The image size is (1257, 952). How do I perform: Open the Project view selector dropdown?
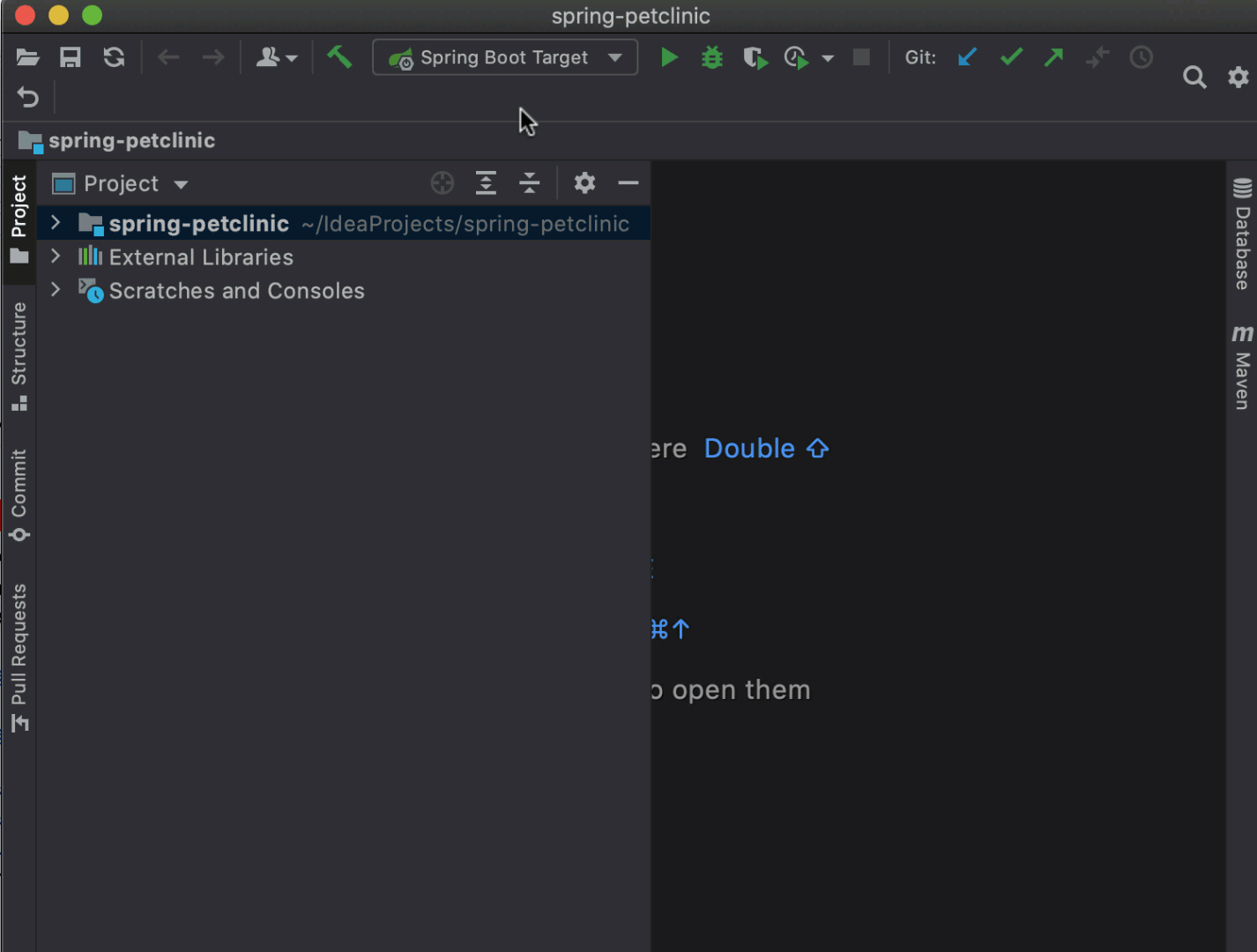[x=121, y=183]
